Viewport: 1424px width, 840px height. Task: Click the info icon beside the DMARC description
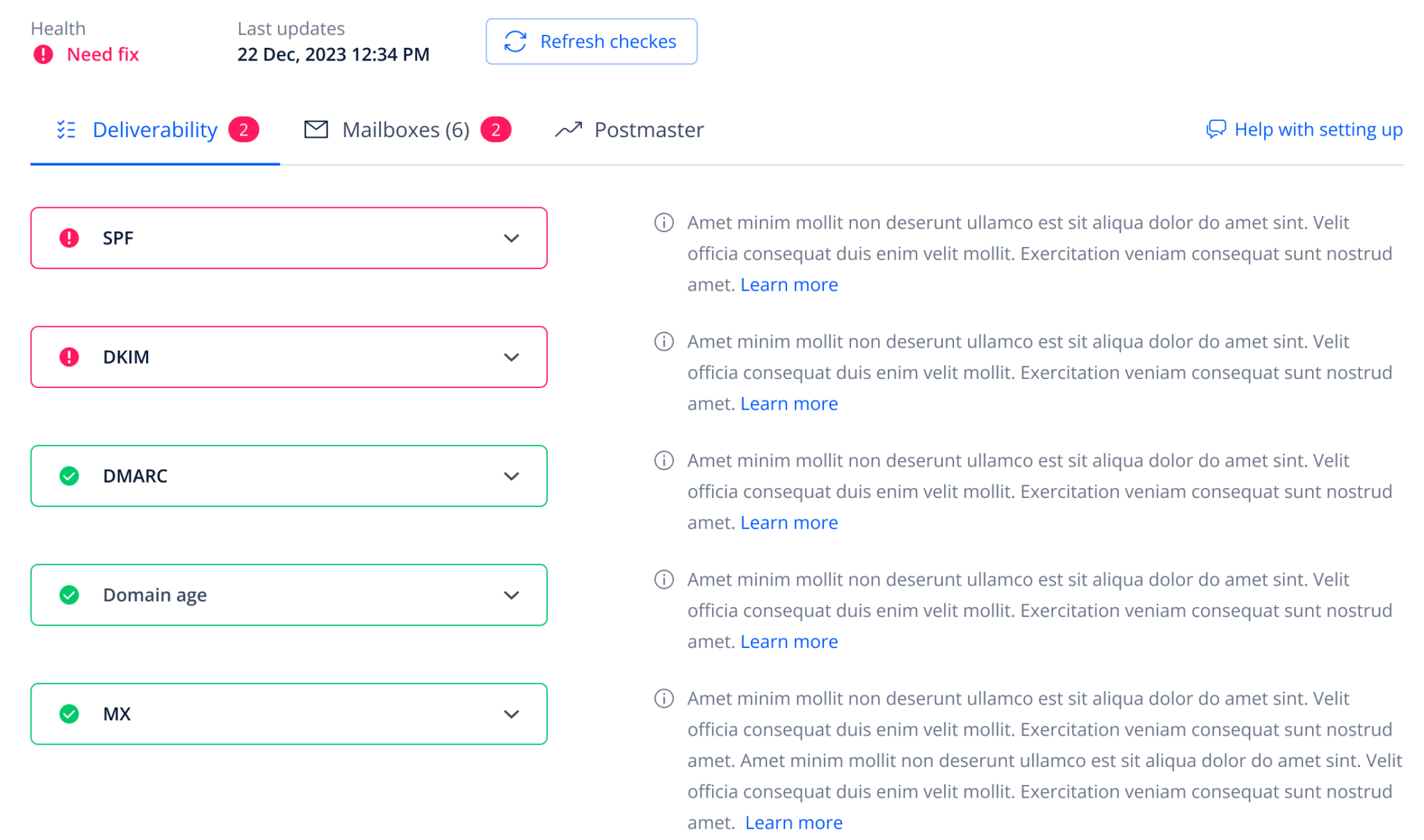664,460
